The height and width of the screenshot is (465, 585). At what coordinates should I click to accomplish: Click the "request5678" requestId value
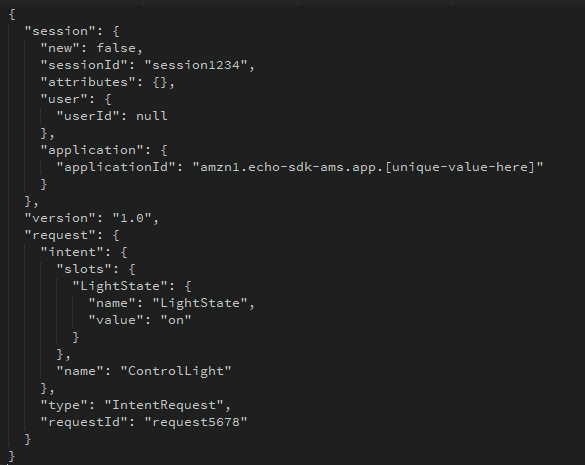(196, 422)
